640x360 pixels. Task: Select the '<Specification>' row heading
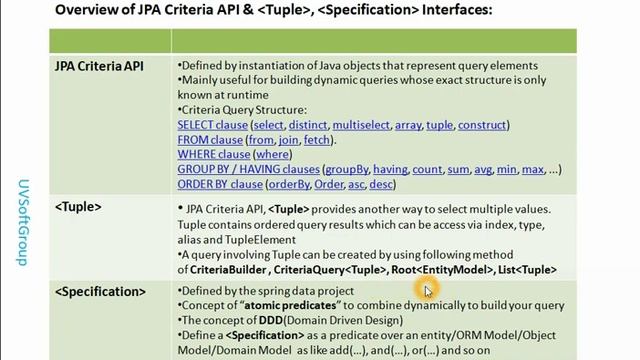(x=100, y=292)
